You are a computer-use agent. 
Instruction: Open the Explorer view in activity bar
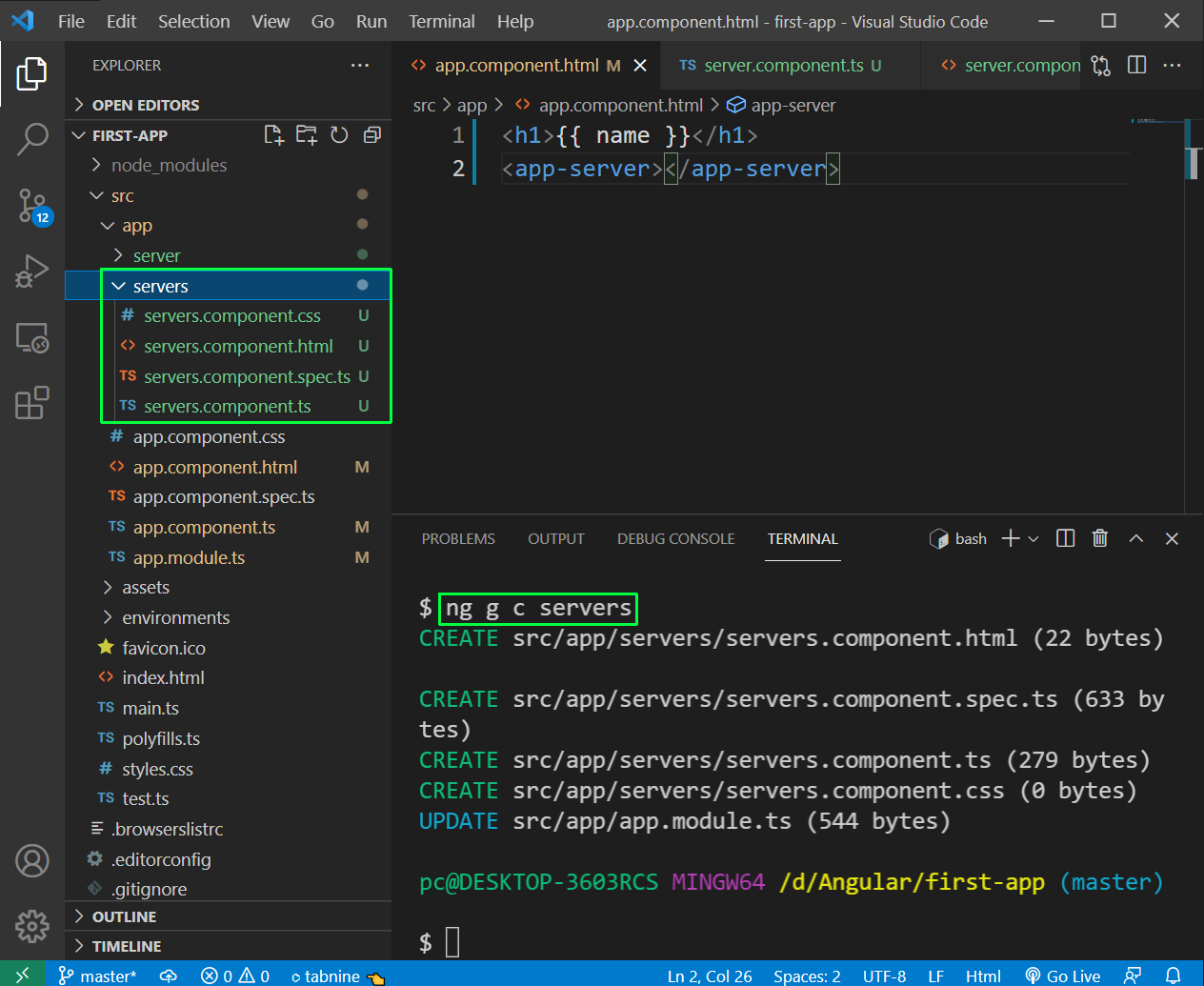(x=31, y=73)
